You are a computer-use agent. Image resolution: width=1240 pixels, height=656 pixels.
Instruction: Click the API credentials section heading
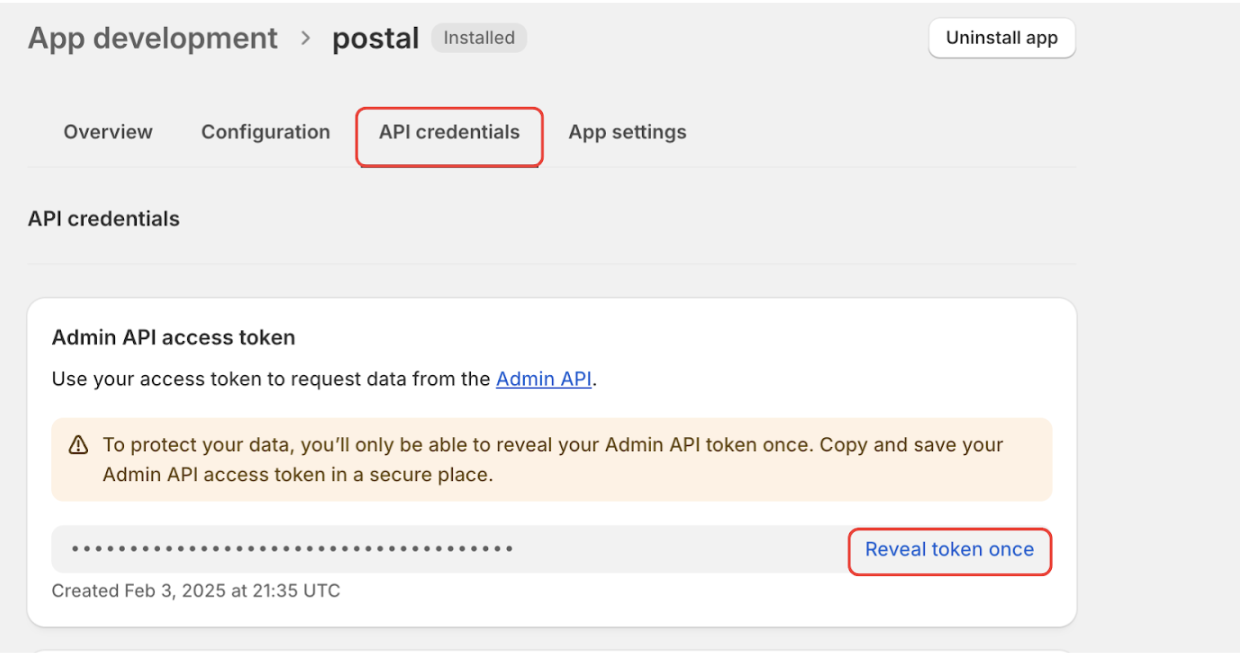click(x=104, y=219)
